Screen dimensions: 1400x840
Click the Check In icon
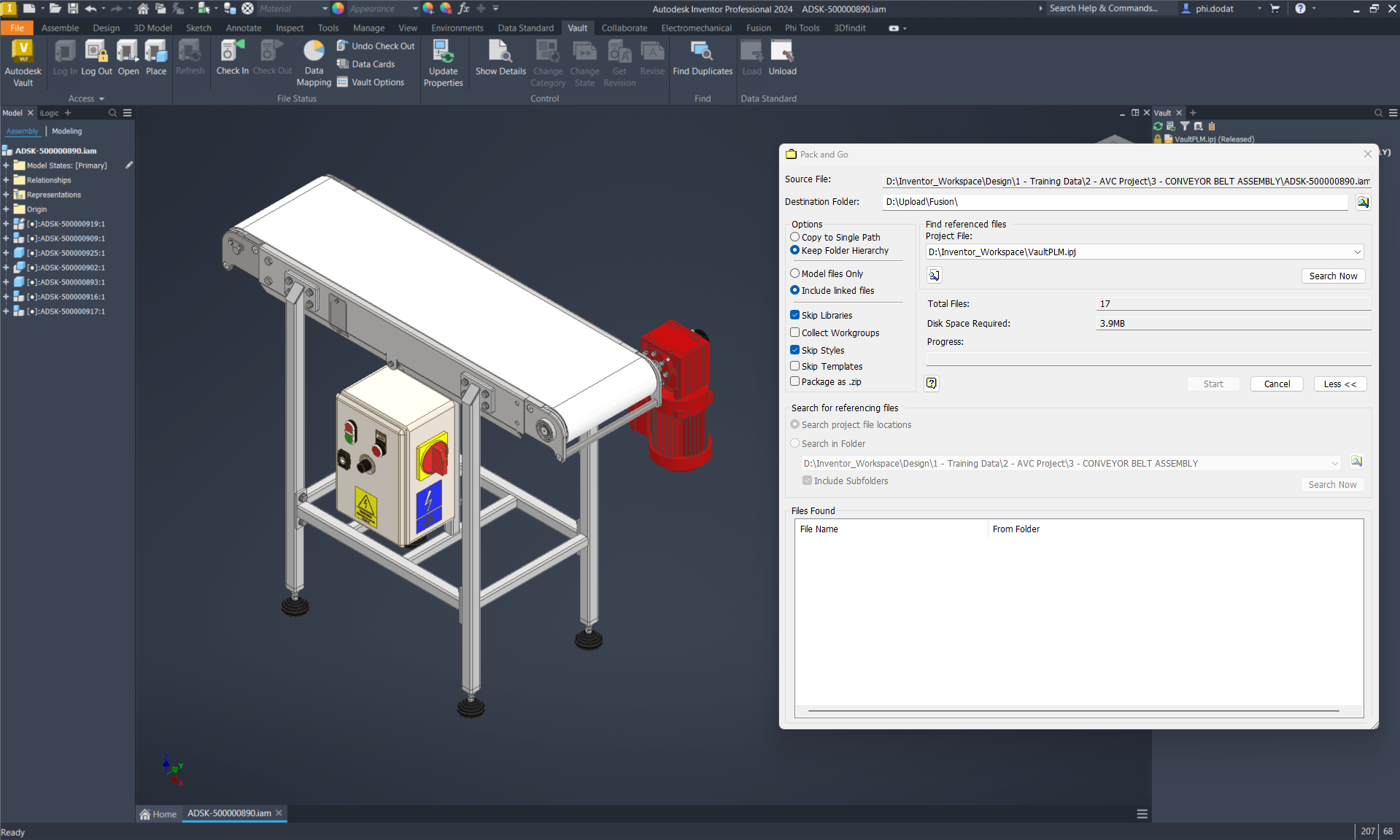click(232, 58)
